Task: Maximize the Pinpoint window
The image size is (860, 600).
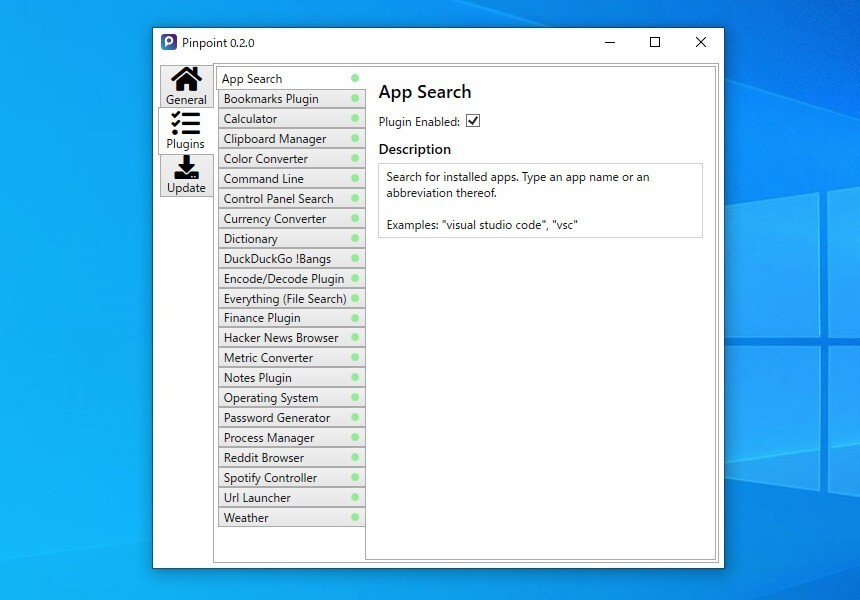Action: 655,42
